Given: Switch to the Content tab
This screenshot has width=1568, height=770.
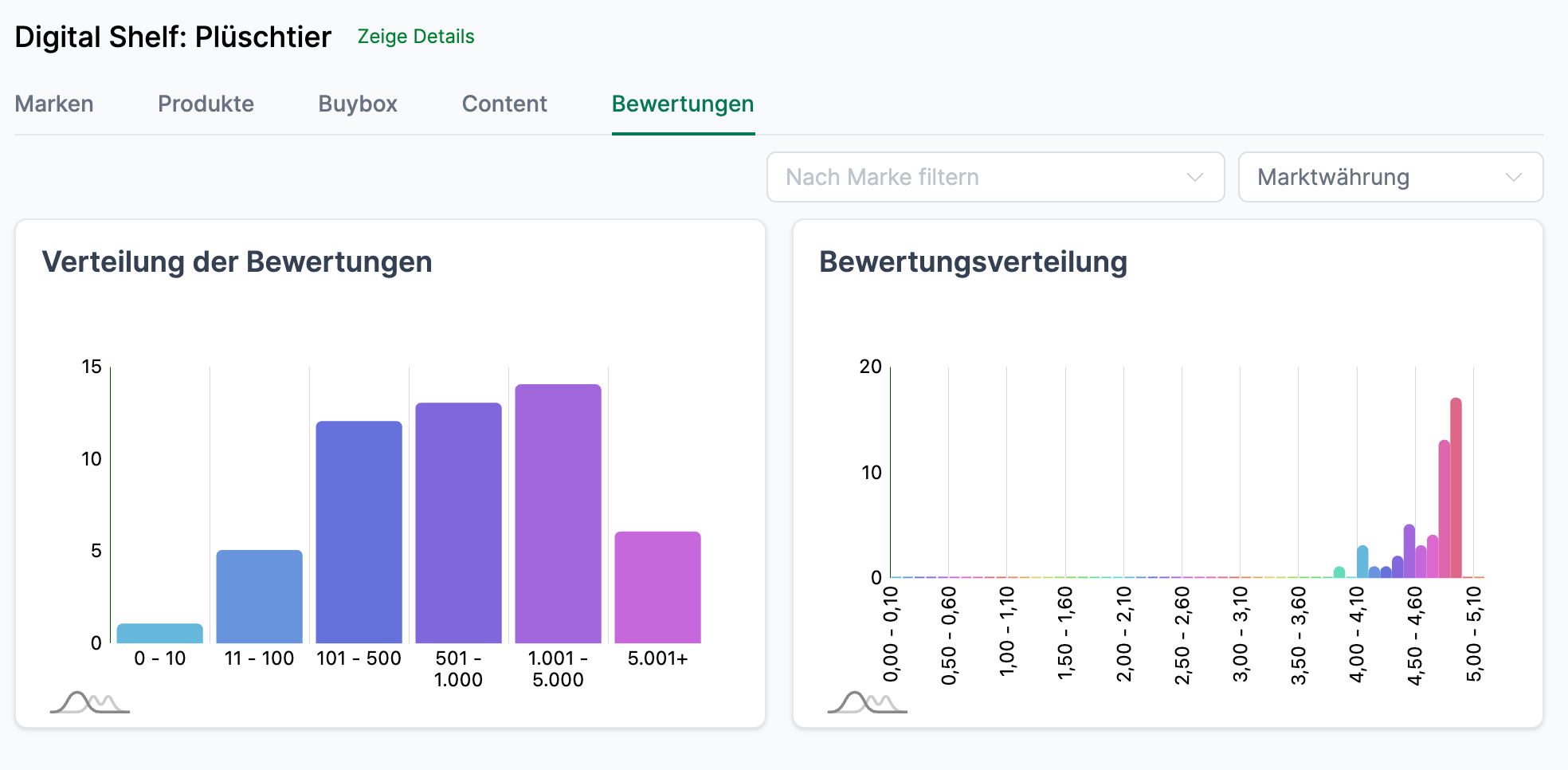Looking at the screenshot, I should click(504, 104).
